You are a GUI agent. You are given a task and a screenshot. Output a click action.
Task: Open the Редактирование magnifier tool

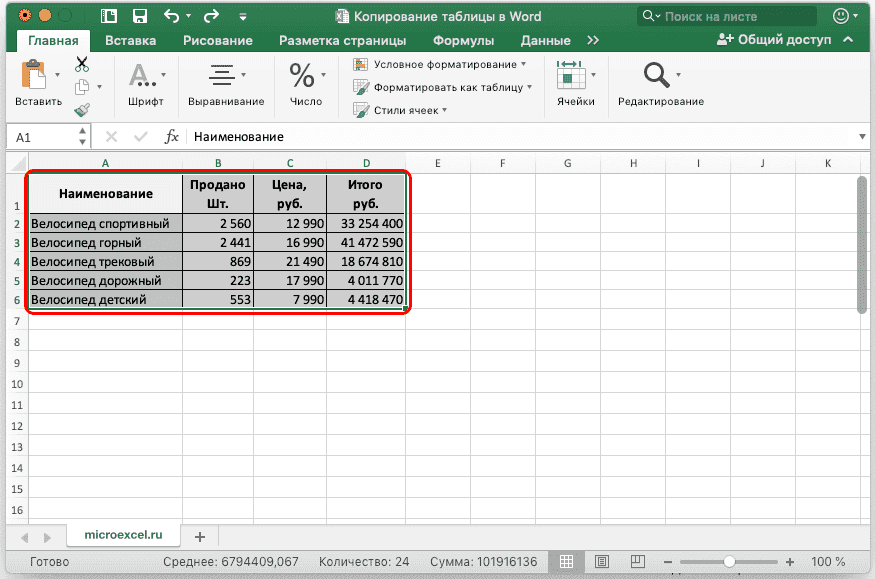click(x=656, y=76)
